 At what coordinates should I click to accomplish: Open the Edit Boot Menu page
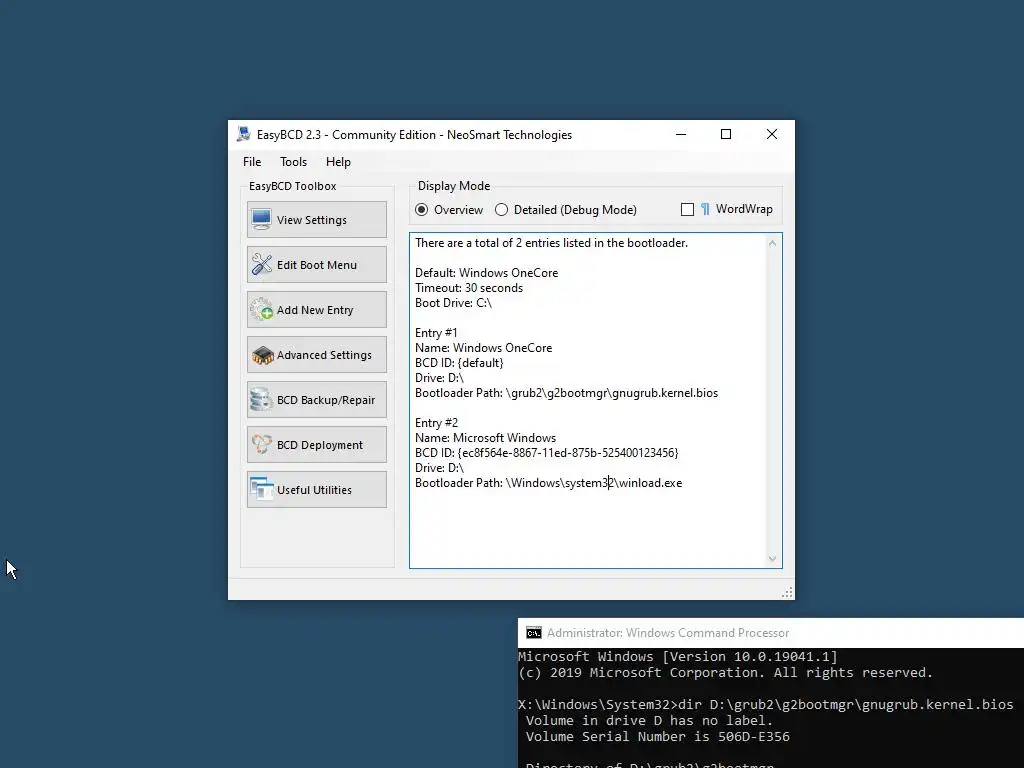[317, 264]
